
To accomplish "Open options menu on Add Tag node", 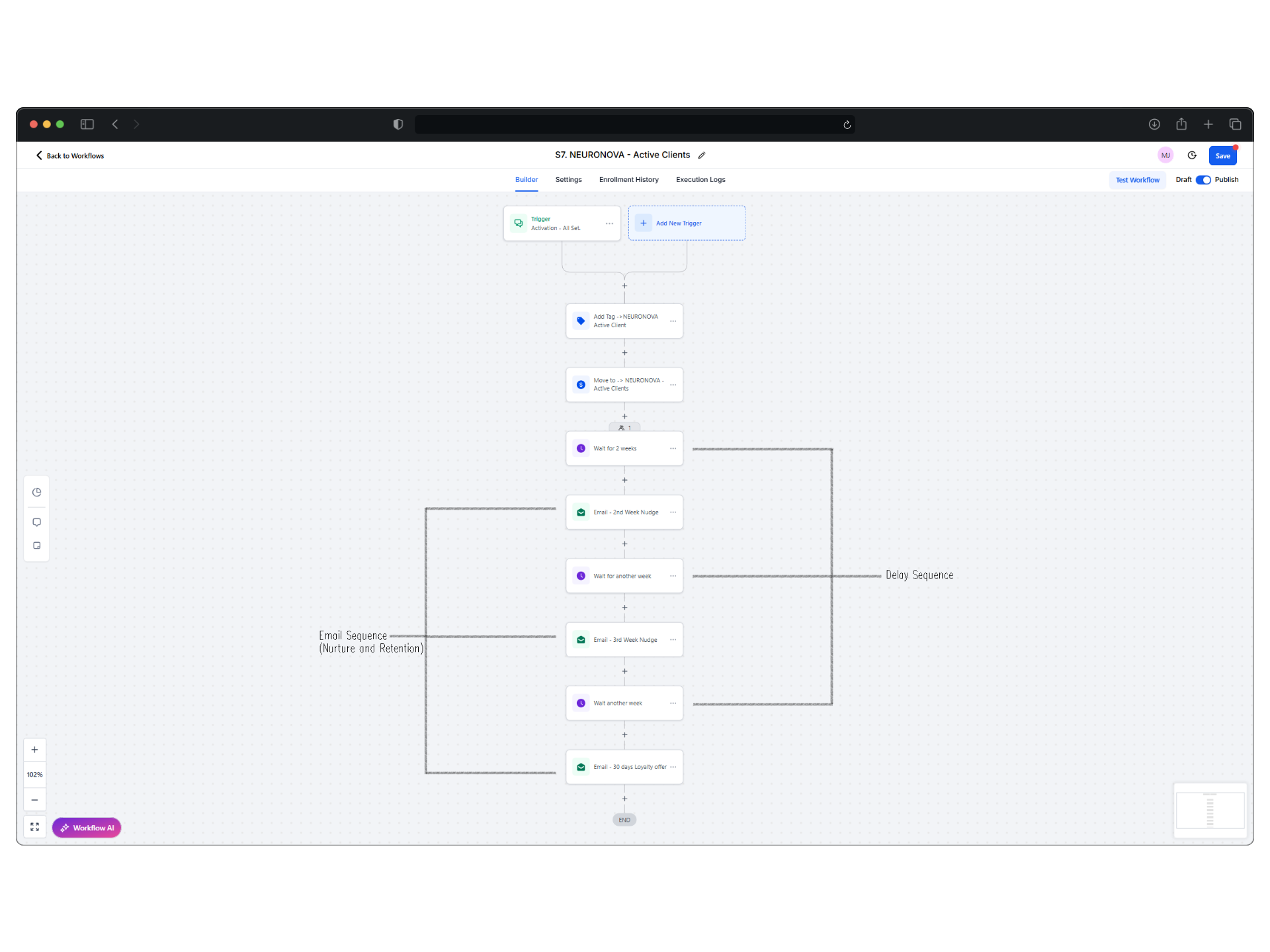I will 673,321.
